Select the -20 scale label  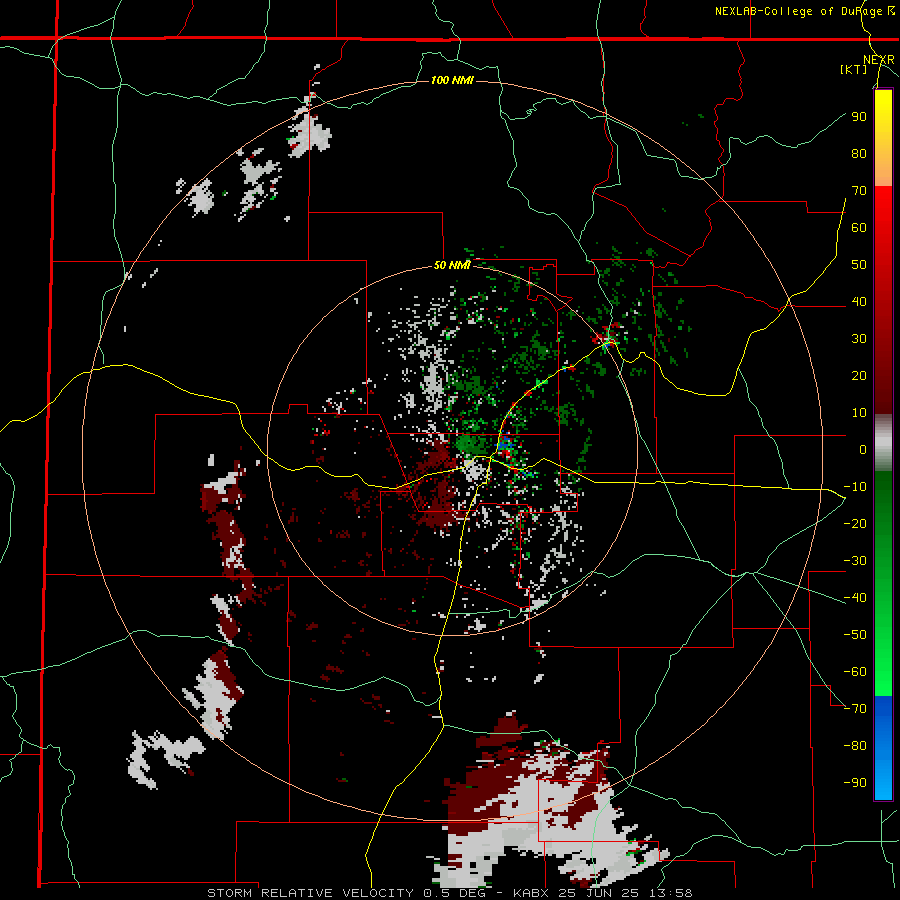[855, 523]
